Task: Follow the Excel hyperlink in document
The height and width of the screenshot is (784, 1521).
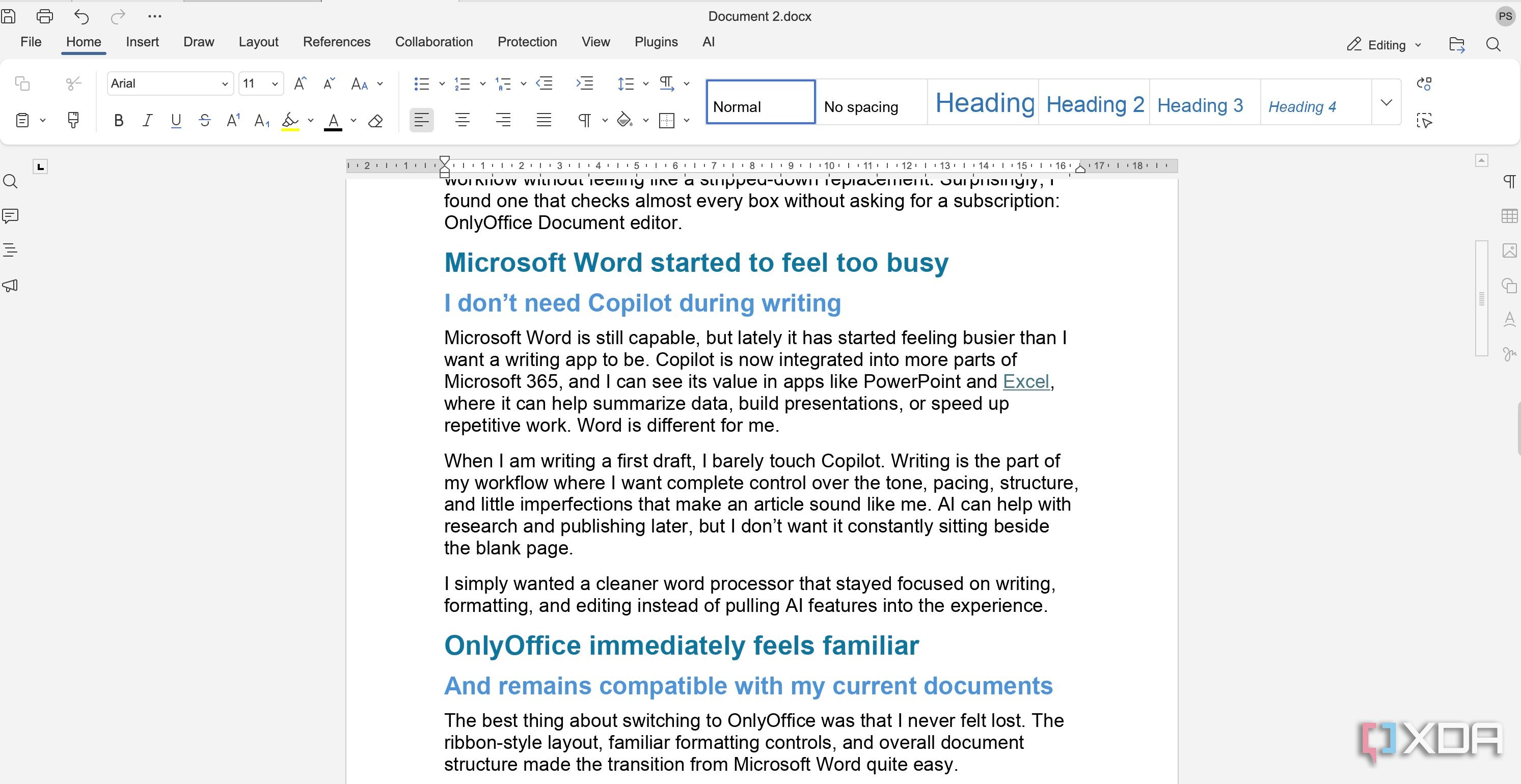Action: [1026, 382]
